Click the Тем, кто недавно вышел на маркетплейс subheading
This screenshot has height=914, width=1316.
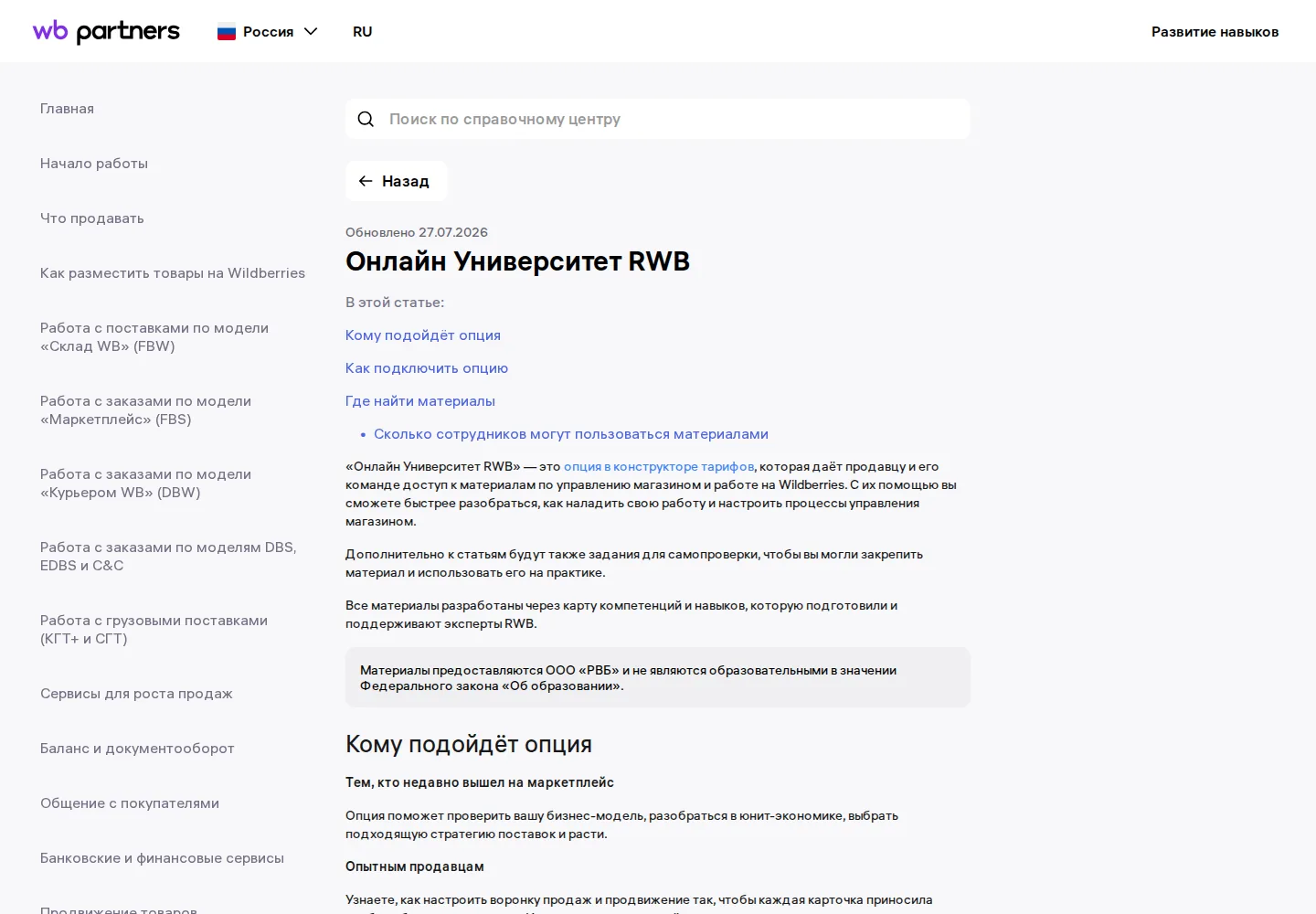480,782
